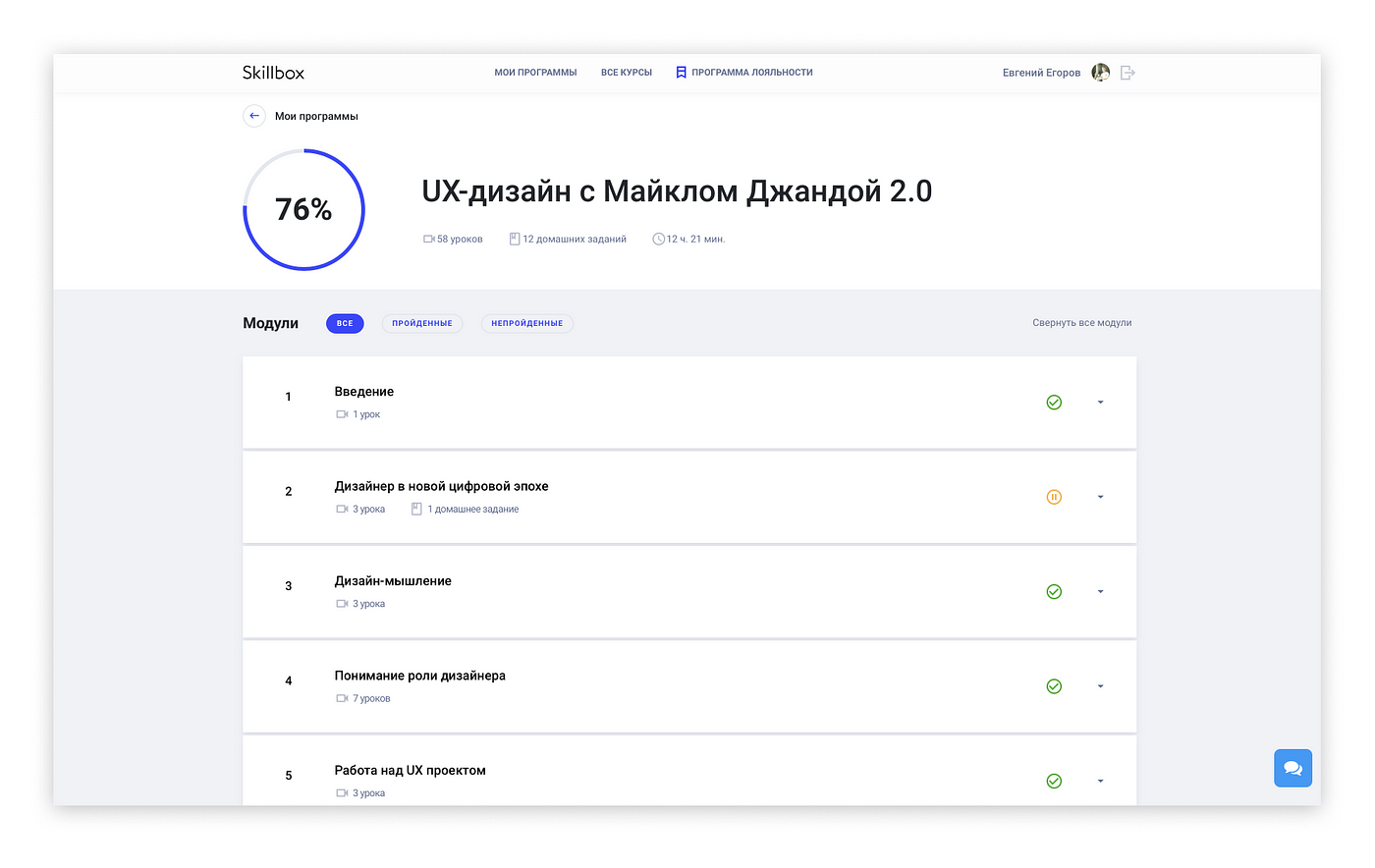
Task: Select the ВСЕ filter tab
Action: pyautogui.click(x=345, y=323)
